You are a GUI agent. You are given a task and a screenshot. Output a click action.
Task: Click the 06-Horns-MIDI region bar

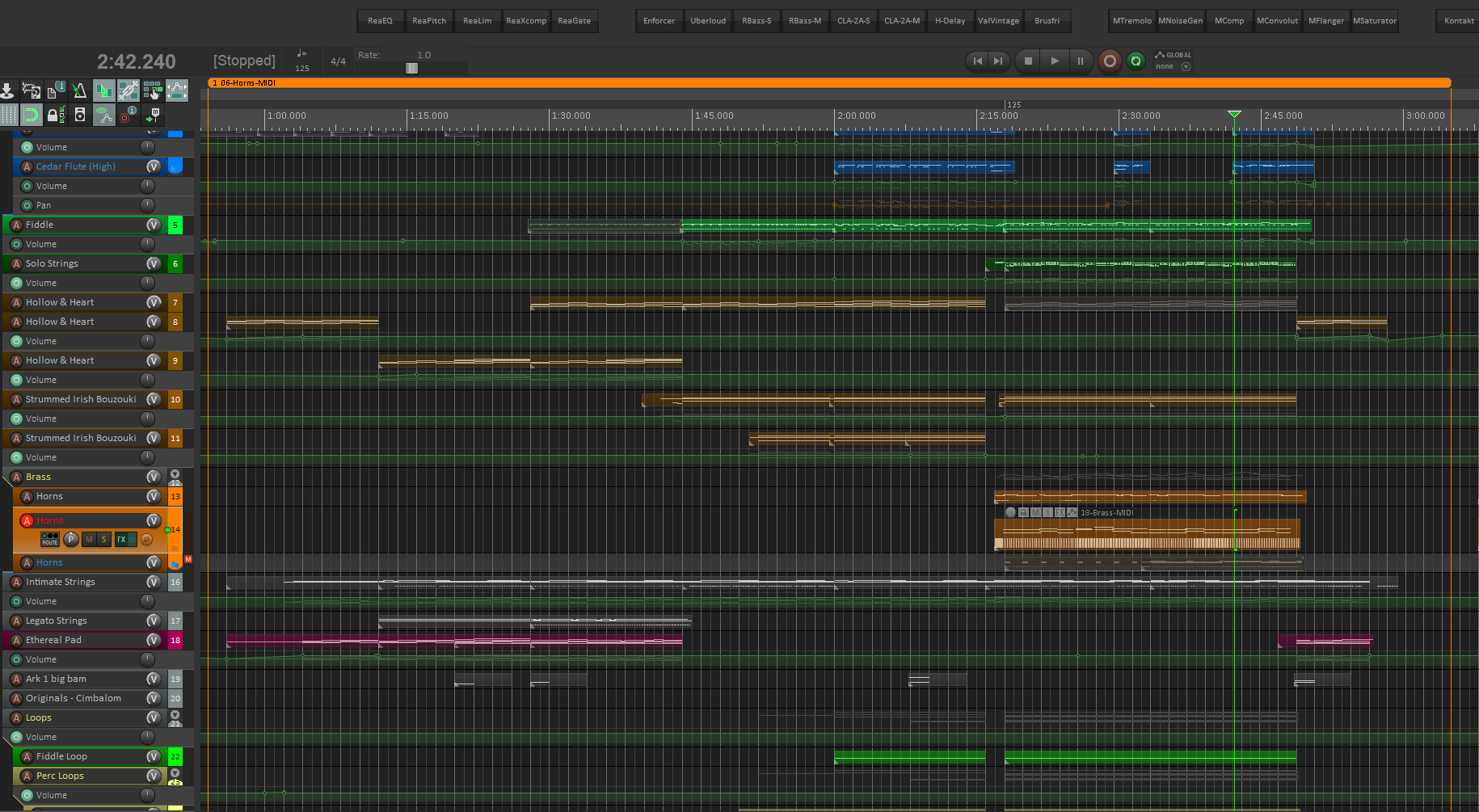[829, 82]
